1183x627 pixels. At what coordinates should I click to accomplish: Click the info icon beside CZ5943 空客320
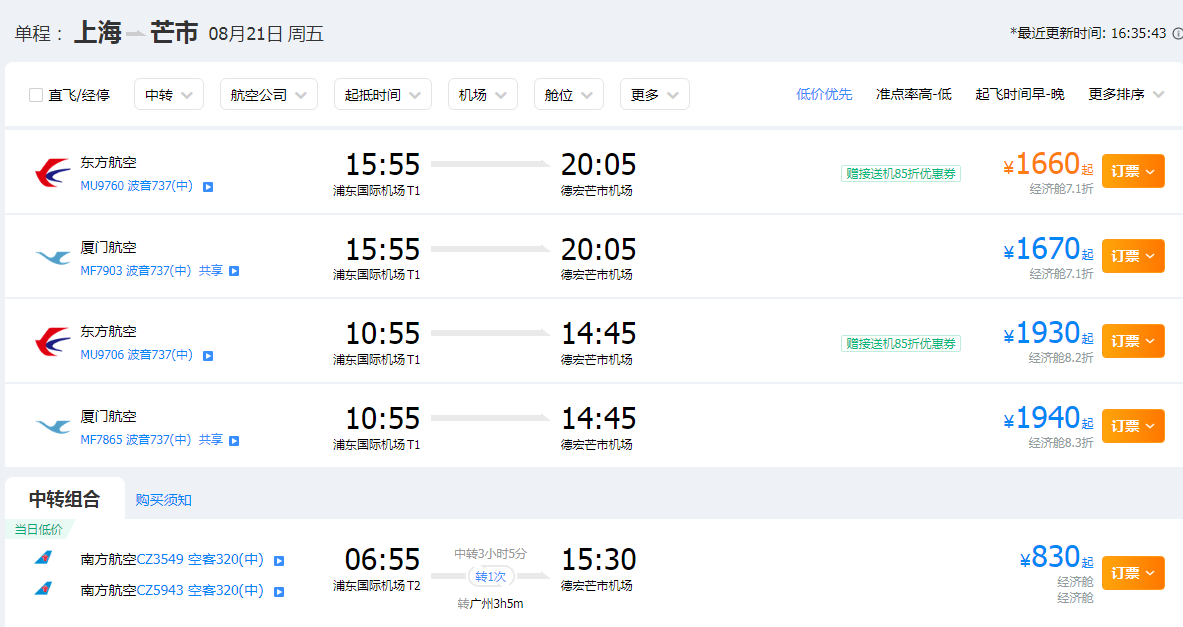coord(279,592)
